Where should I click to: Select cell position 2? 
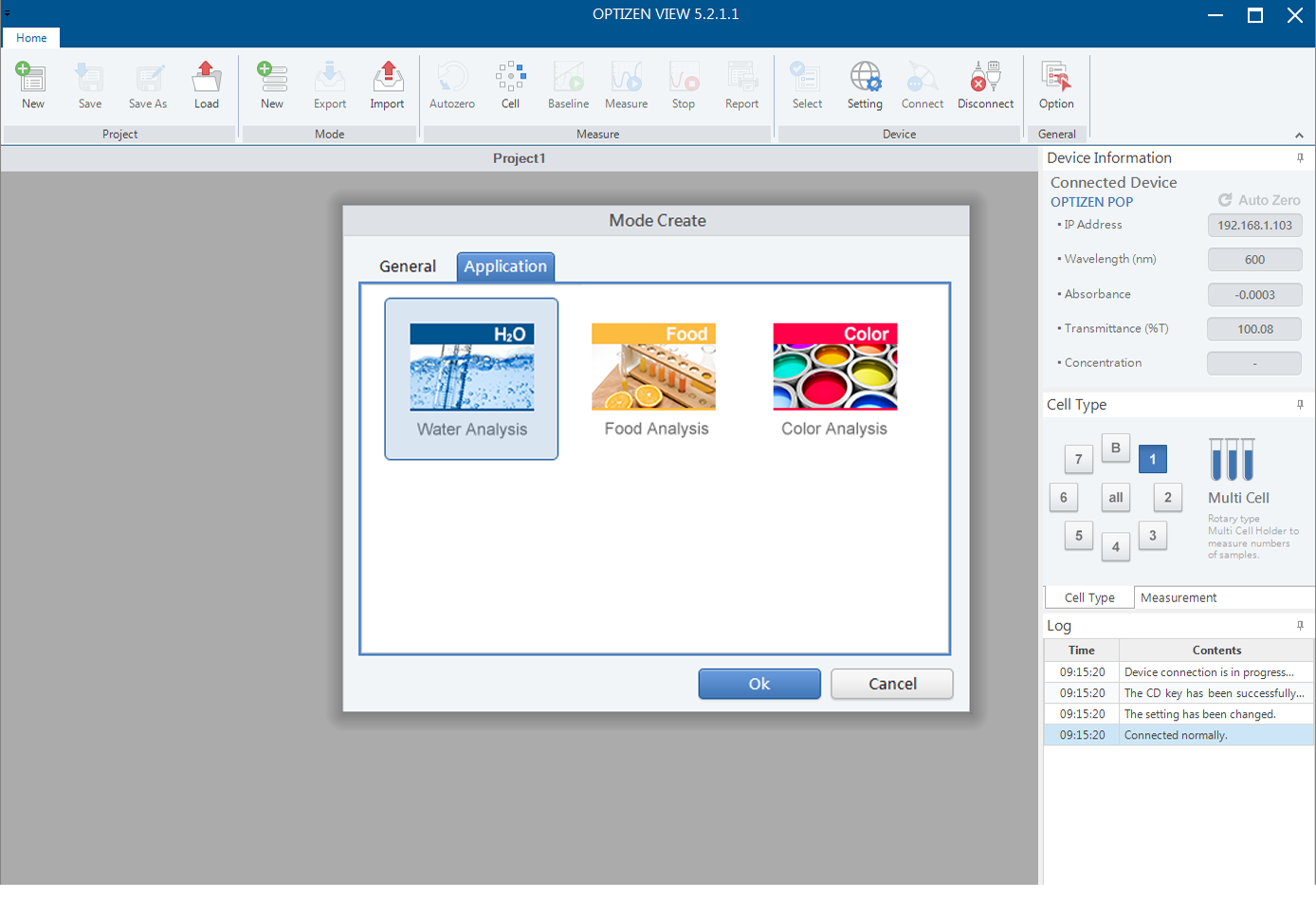(x=1168, y=497)
